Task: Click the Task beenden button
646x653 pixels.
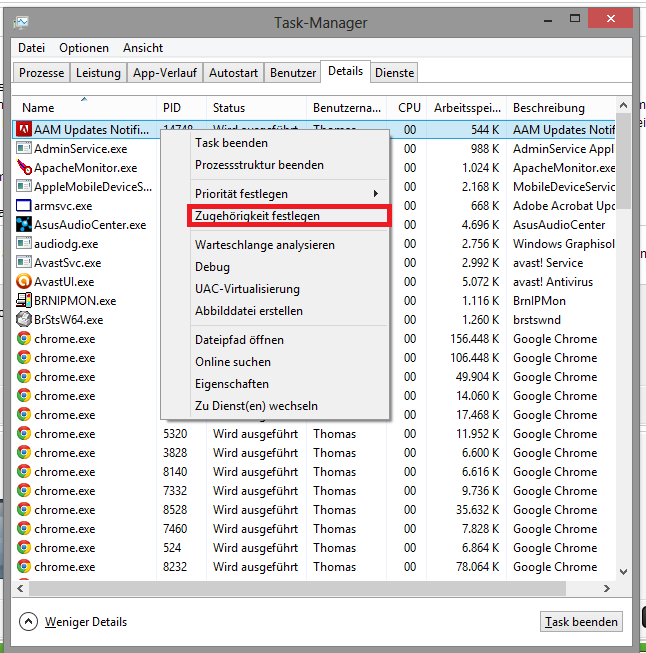Action: point(580,622)
